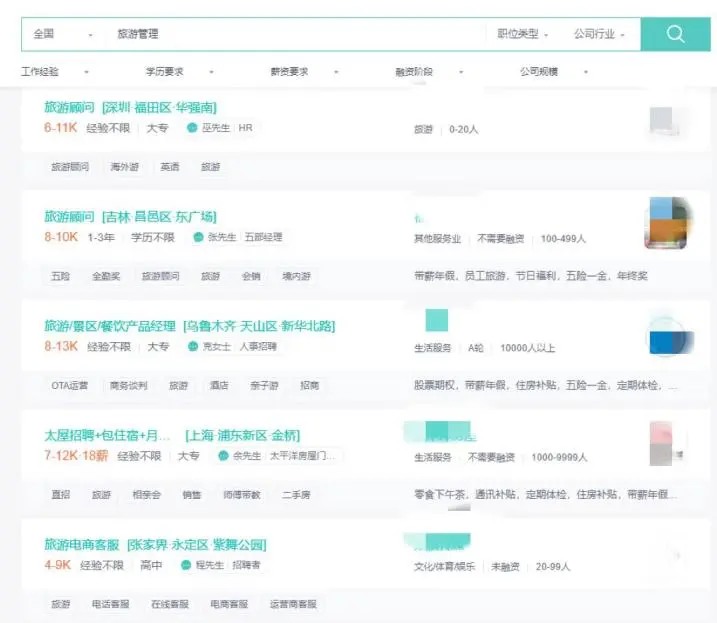Expand the 工作经验 filter

(x=54, y=72)
